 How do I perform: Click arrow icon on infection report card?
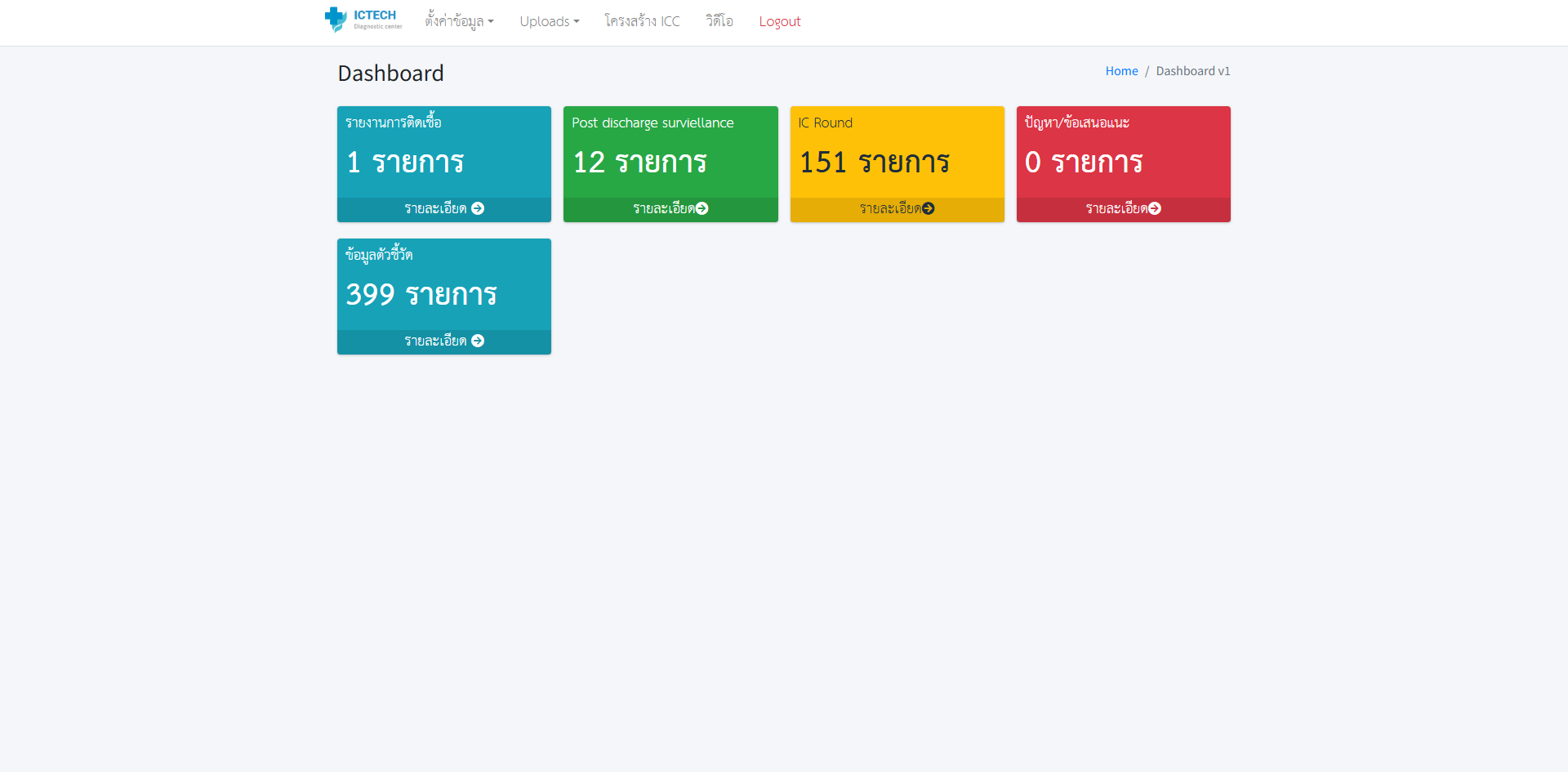click(478, 209)
